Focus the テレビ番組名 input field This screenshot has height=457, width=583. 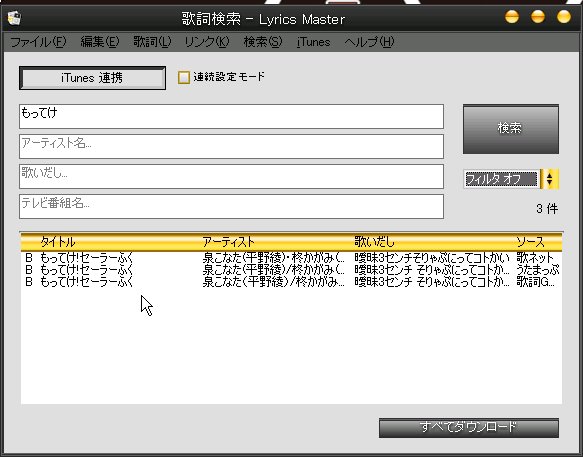tap(231, 206)
